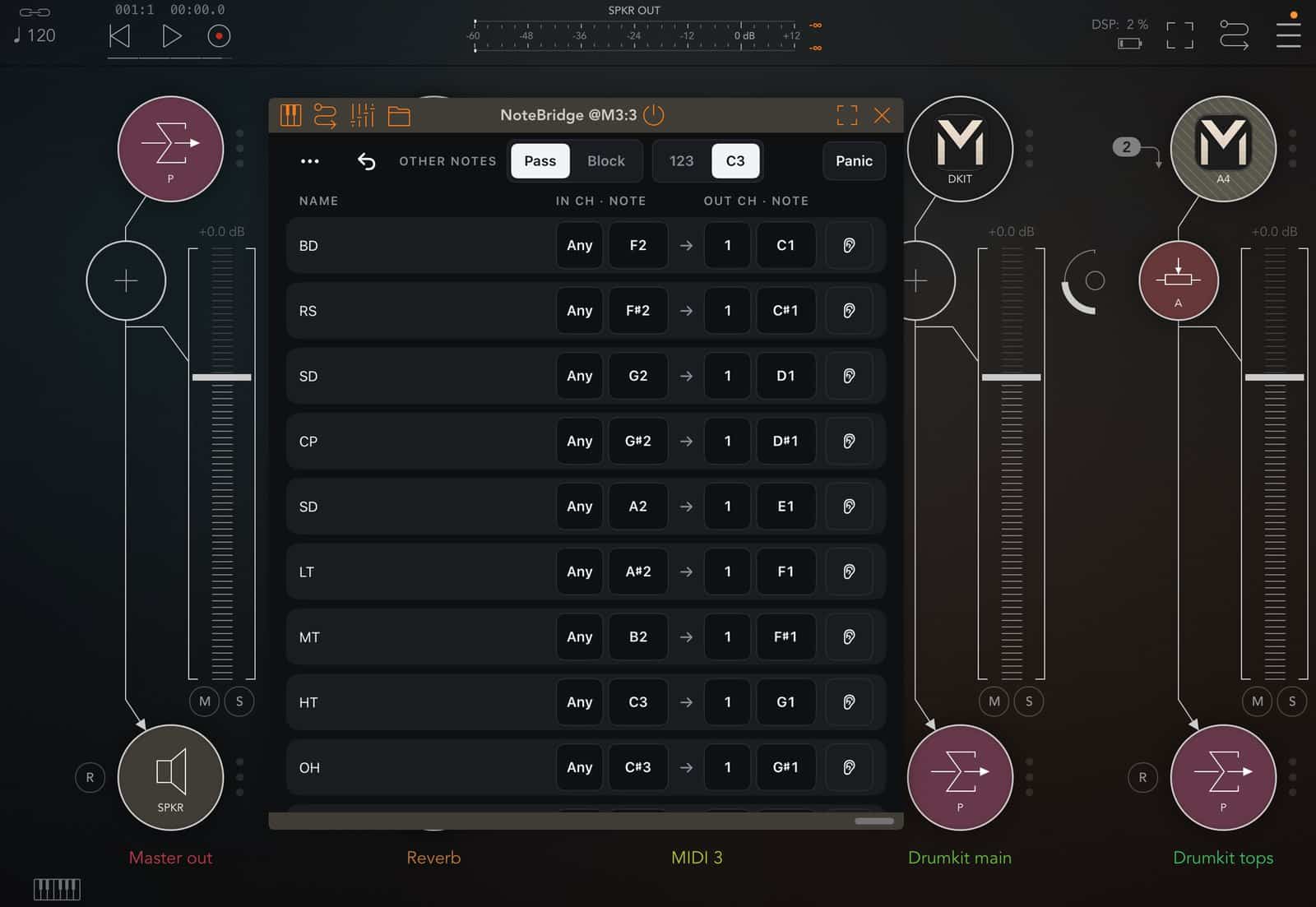The height and width of the screenshot is (907, 1316).
Task: Open the A4 instrument node on Drumkit tops
Action: coord(1223,149)
